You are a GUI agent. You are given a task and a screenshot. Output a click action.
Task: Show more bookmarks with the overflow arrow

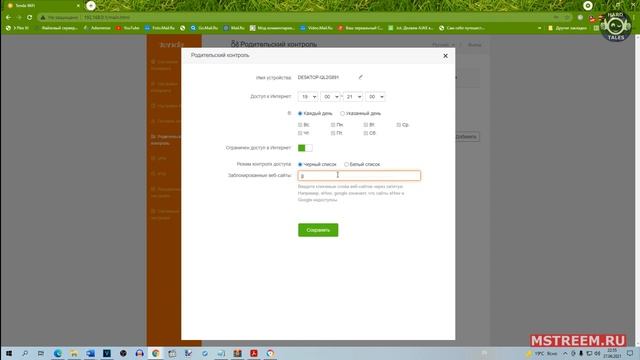(540, 28)
